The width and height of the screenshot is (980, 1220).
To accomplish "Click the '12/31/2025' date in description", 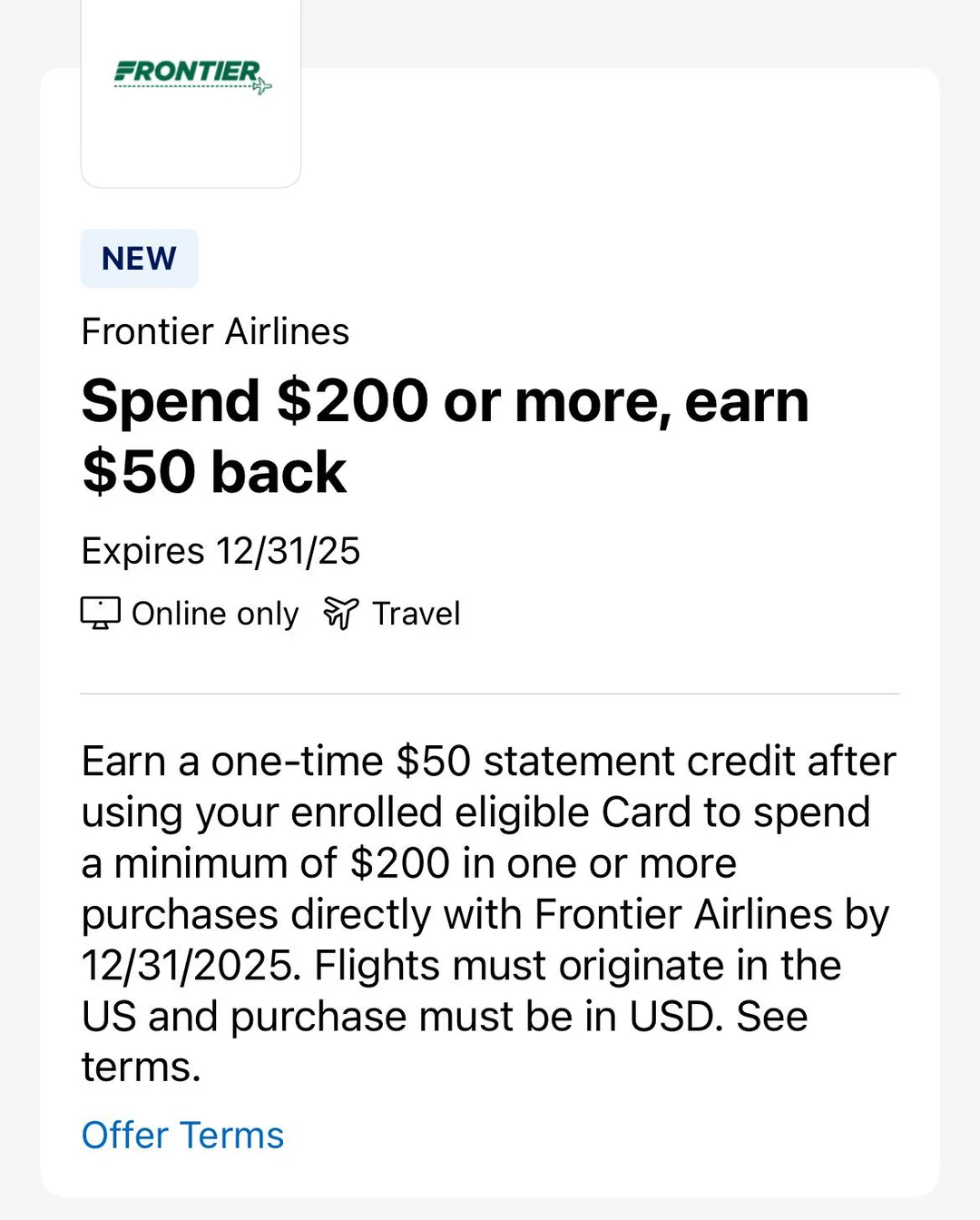I will [x=191, y=966].
